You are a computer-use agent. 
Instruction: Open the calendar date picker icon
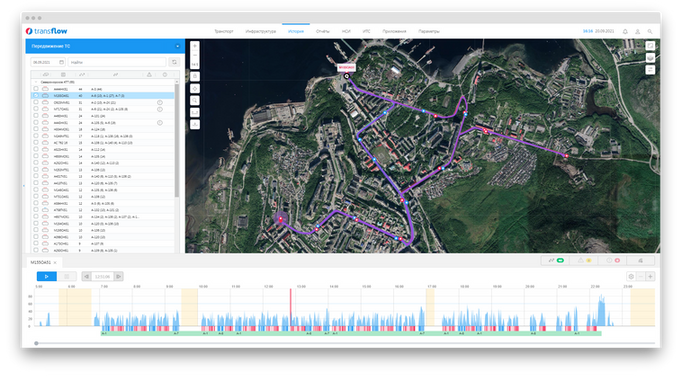pos(61,62)
